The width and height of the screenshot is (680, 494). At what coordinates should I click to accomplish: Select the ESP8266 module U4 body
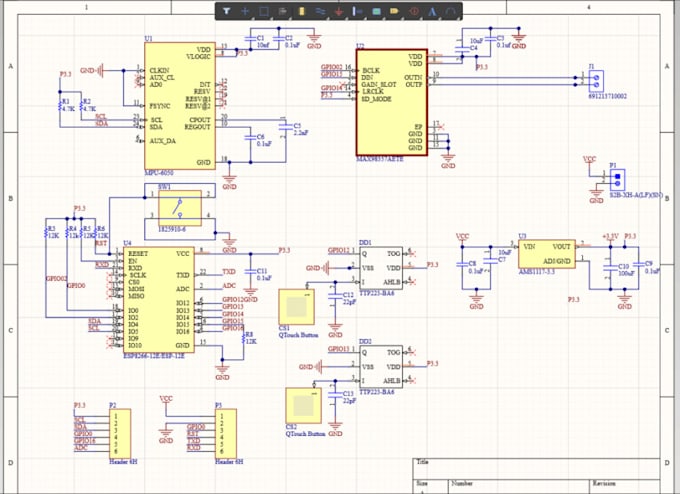[x=159, y=300]
